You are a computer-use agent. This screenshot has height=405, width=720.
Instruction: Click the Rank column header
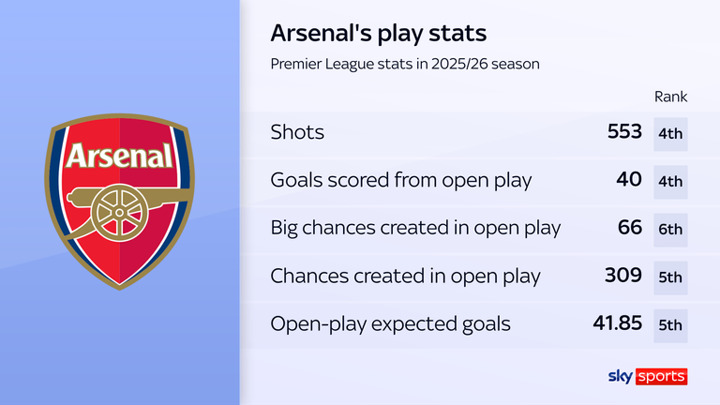click(x=670, y=97)
